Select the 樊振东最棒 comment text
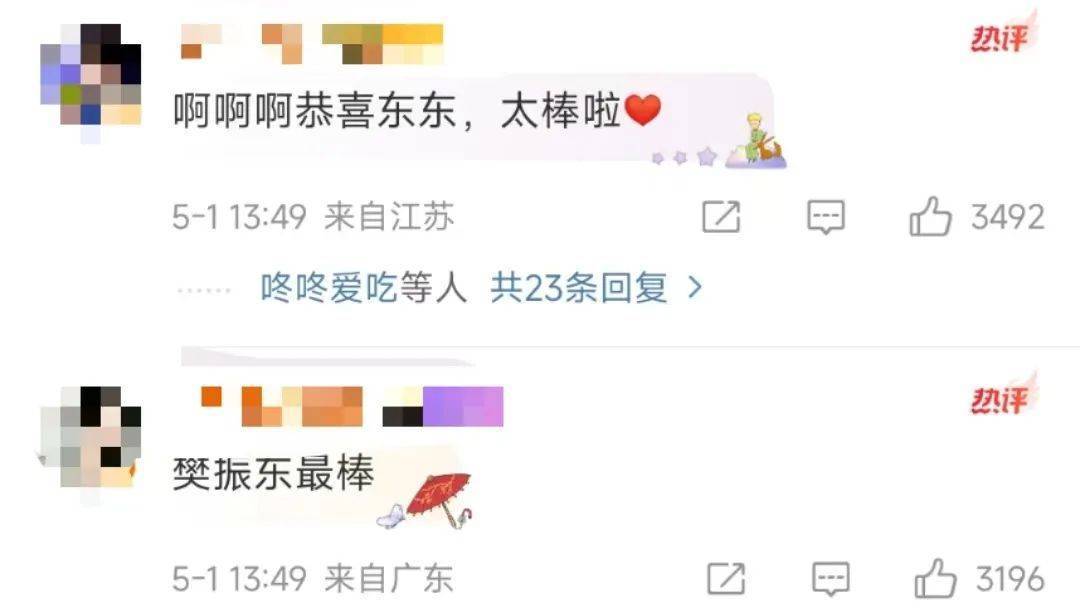1080x614 pixels. coord(273,473)
